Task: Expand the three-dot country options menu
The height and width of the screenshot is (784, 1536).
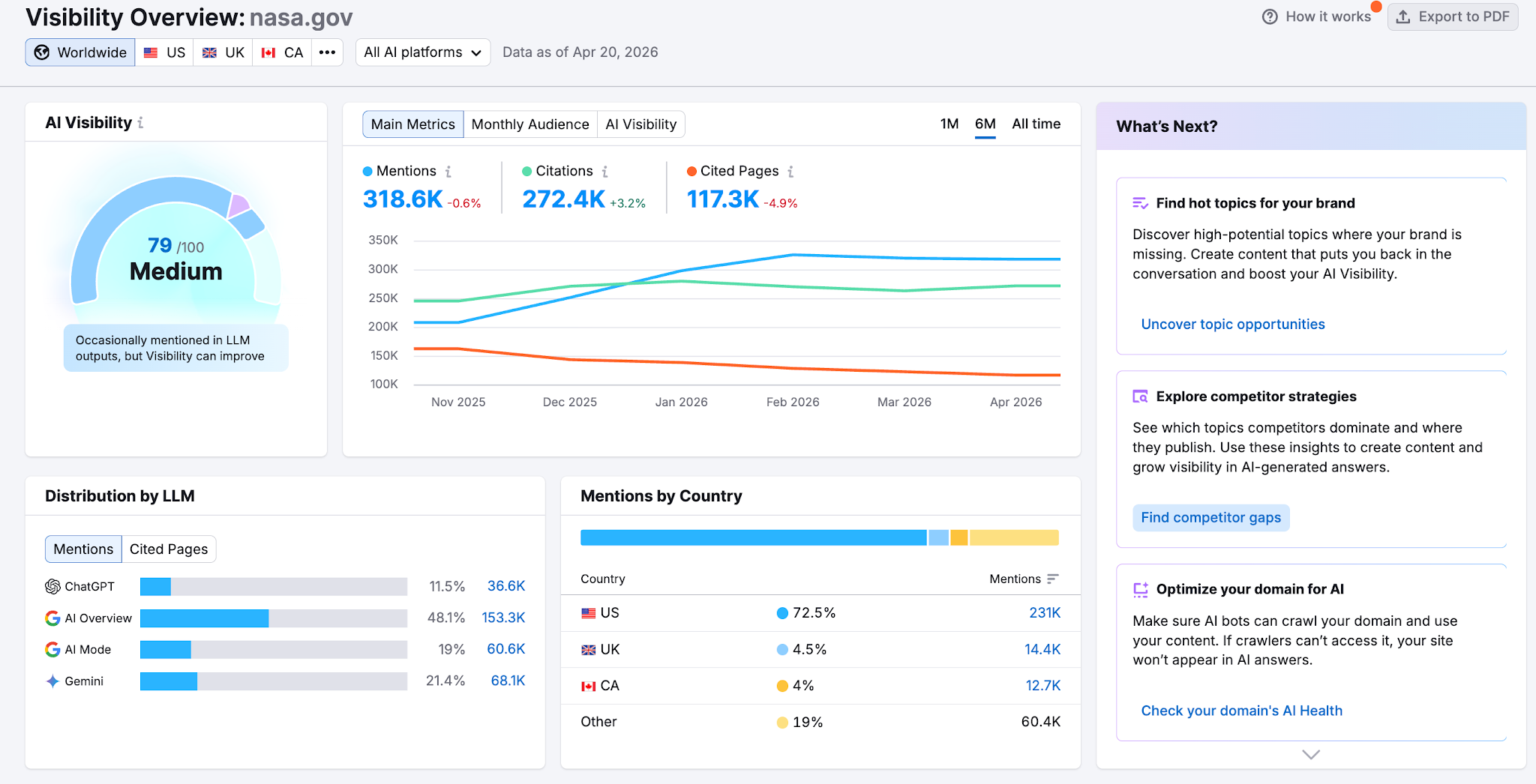Action: point(327,52)
